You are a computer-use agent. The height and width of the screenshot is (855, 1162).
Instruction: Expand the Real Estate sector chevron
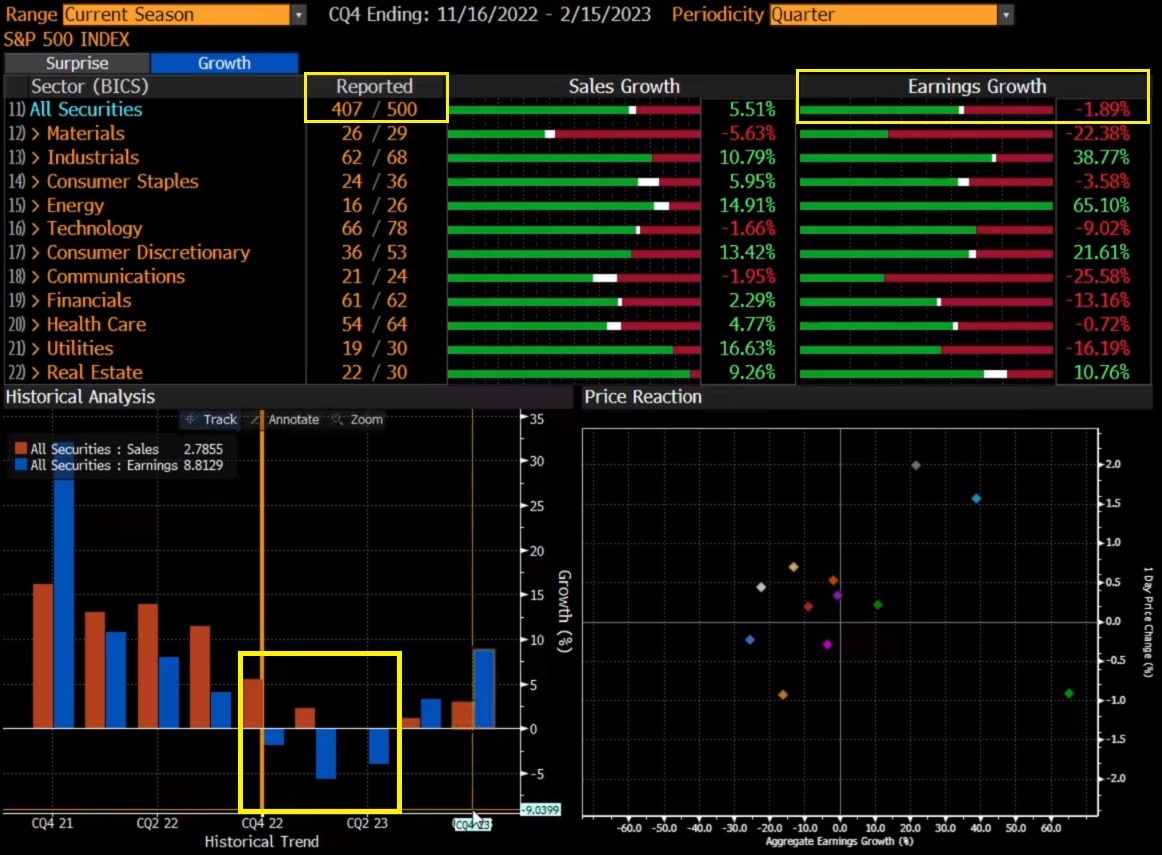pos(35,373)
